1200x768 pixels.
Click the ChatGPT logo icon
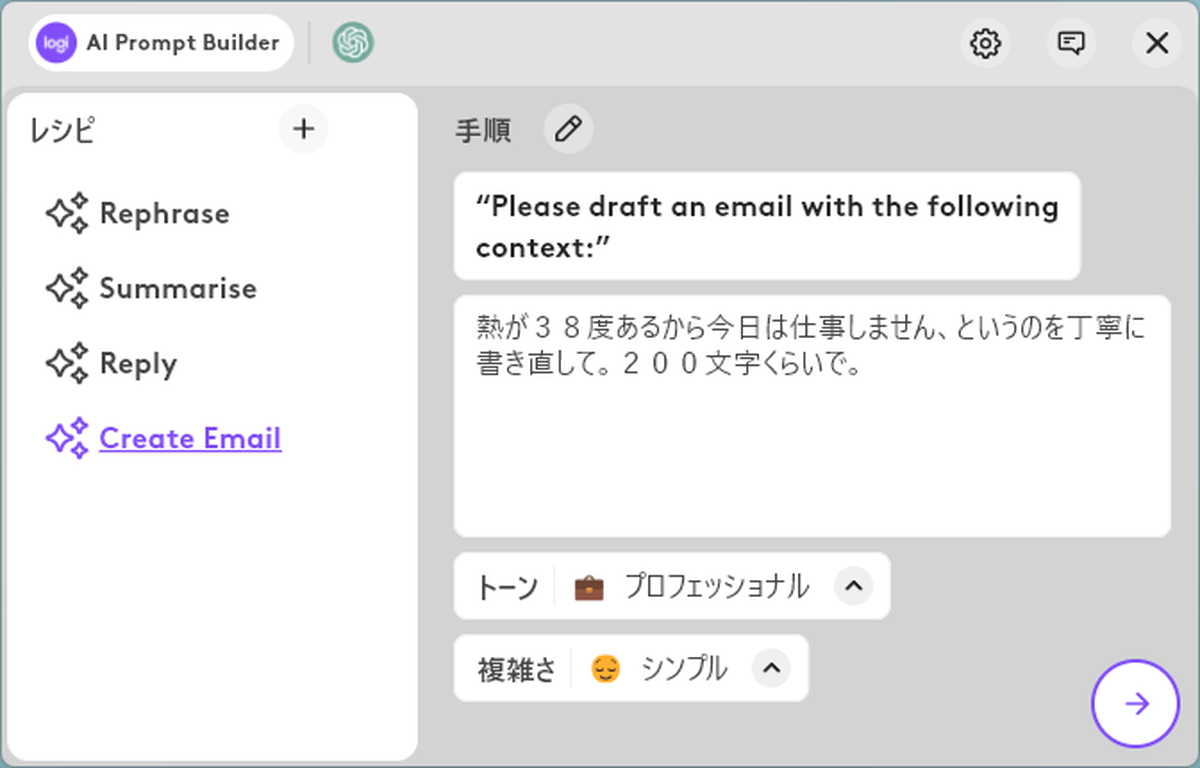[353, 43]
